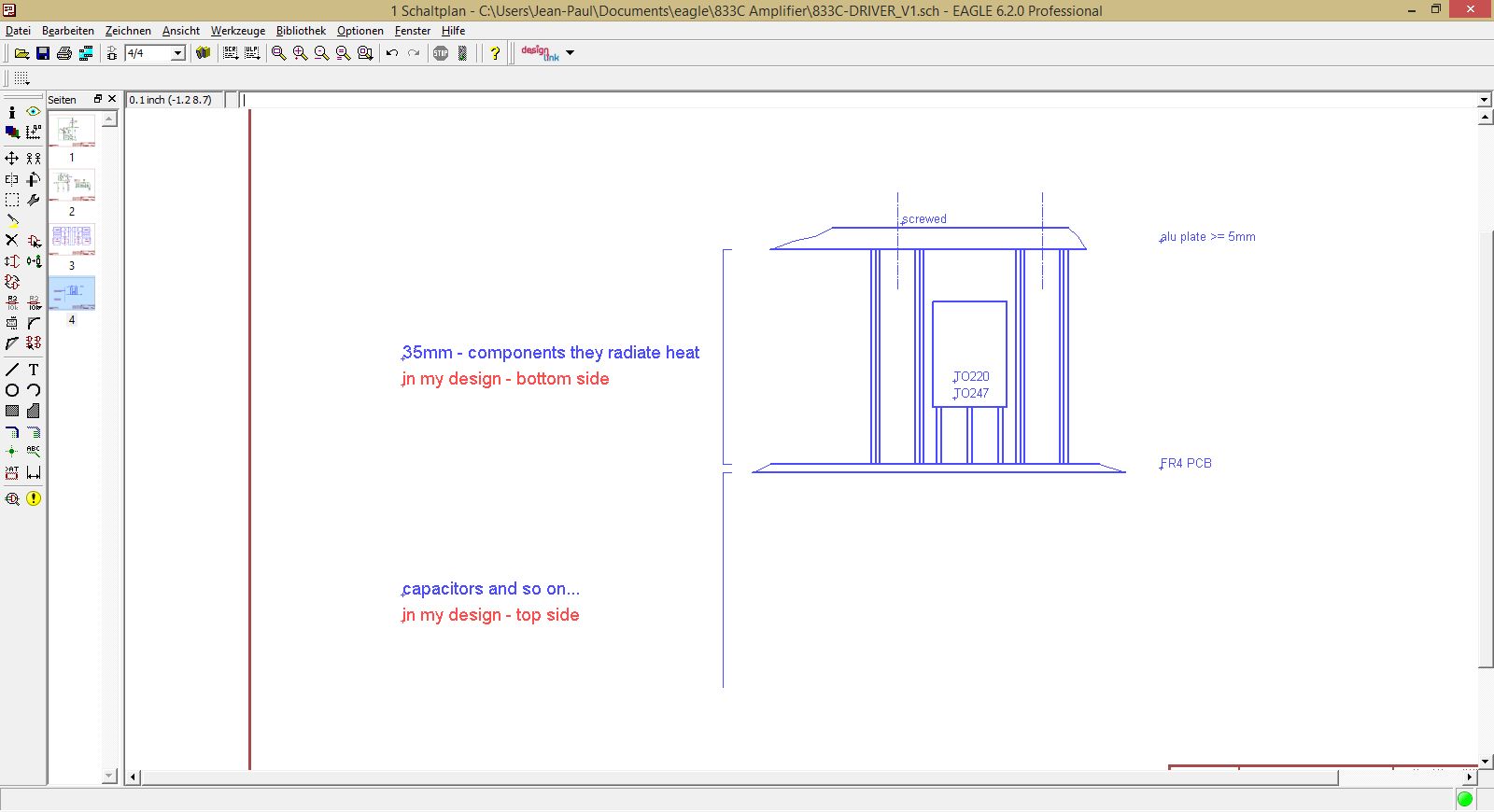The height and width of the screenshot is (812, 1494).
Task: Redo the undone action
Action: 414,53
